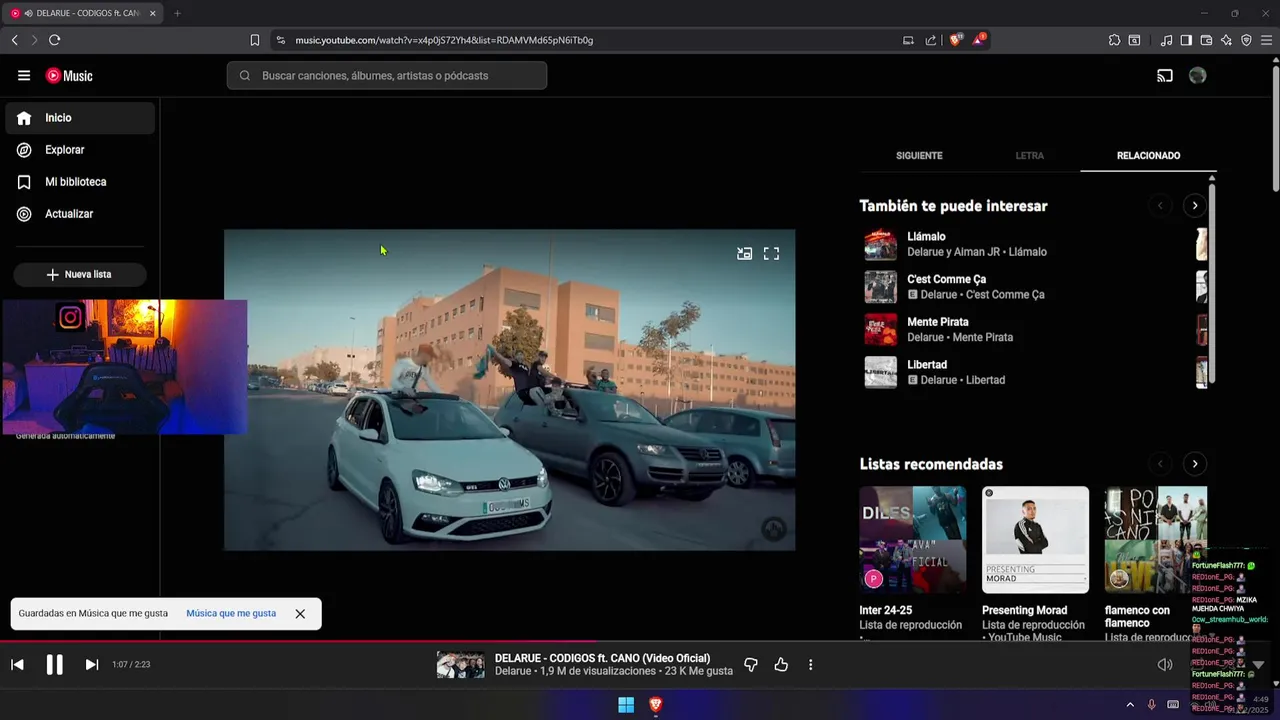Viewport: 1280px width, 720px height.
Task: Open Brave Rewards triangle icon
Action: coord(981,40)
